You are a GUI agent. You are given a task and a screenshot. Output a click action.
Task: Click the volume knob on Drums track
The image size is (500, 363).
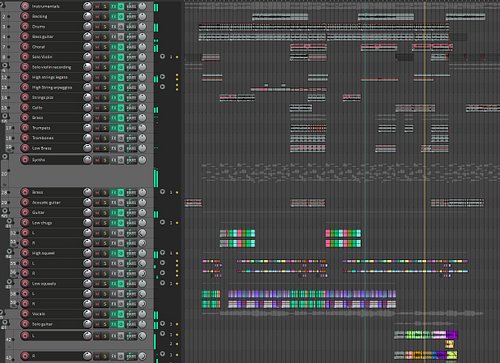(87, 26)
